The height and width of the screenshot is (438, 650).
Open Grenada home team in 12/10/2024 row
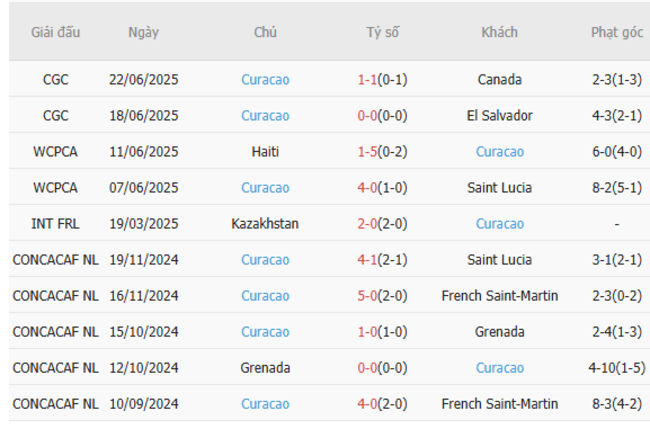click(x=265, y=368)
